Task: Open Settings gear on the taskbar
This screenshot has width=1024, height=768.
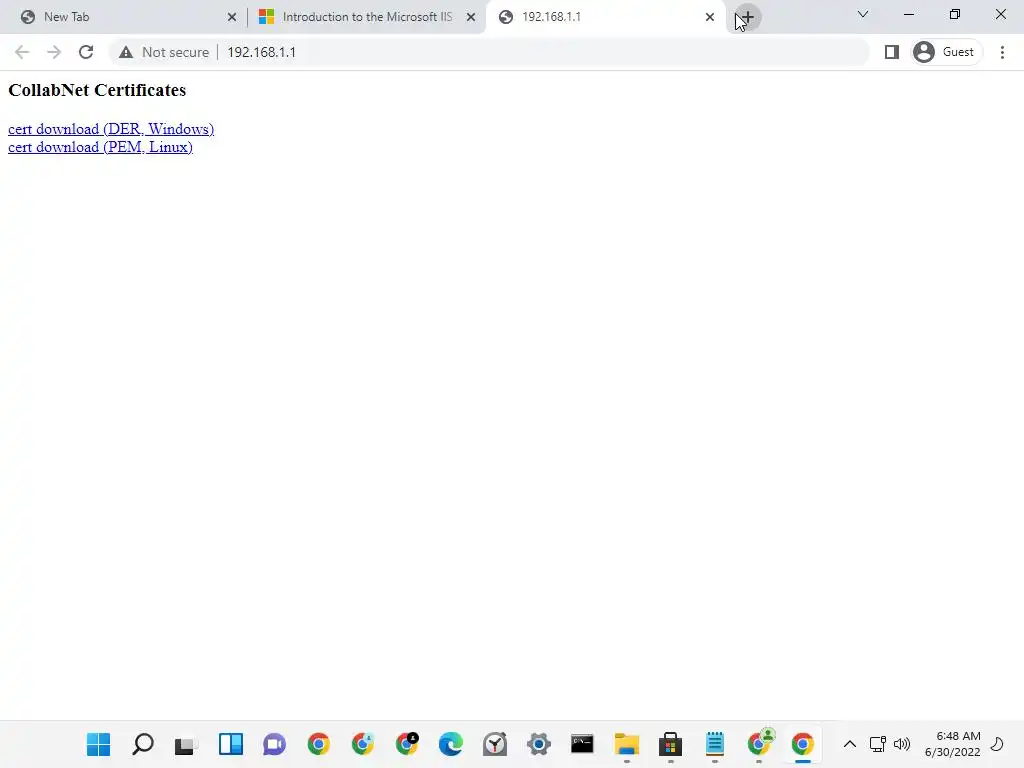Action: [539, 744]
